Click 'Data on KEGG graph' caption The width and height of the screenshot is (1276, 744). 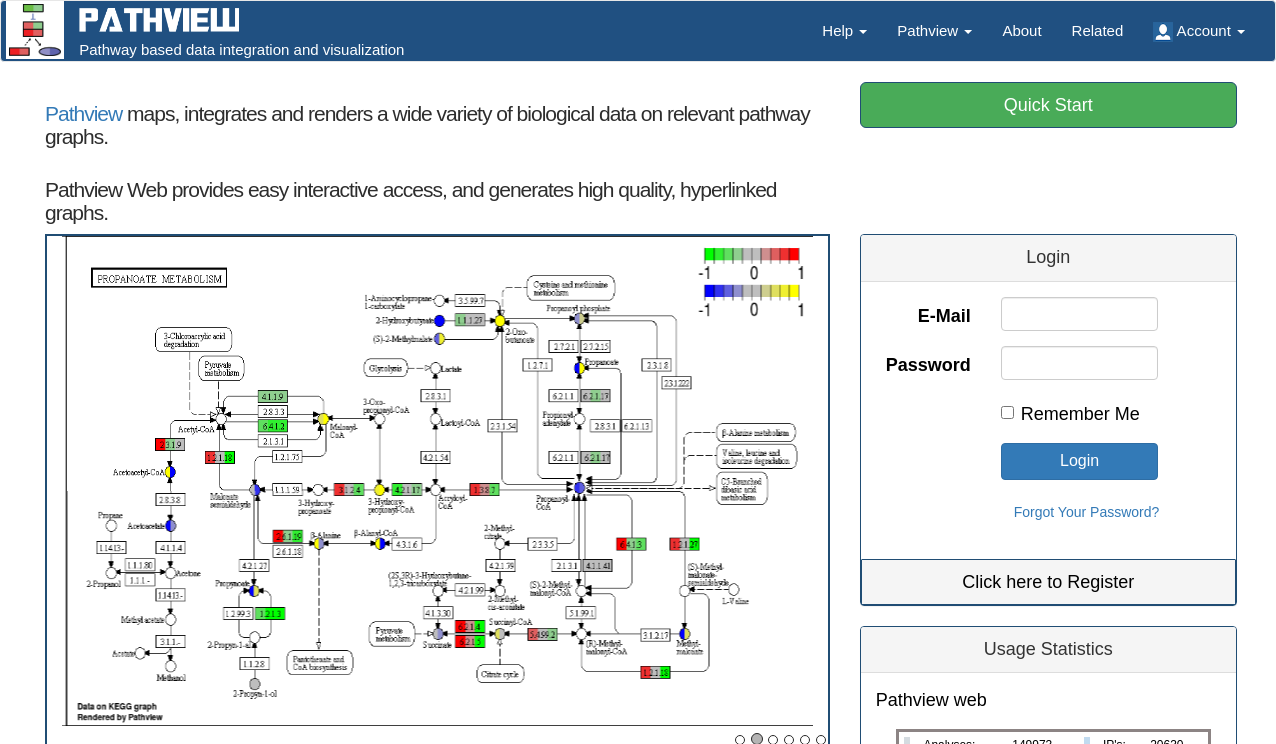click(x=117, y=706)
